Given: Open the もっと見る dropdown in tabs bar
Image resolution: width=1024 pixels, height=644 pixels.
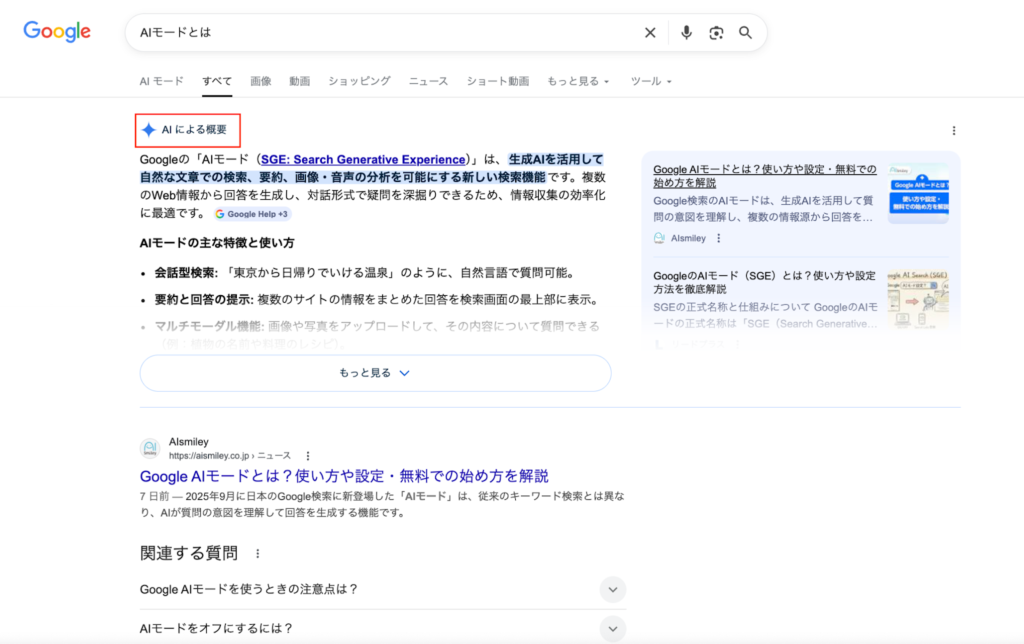Looking at the screenshot, I should pos(577,81).
